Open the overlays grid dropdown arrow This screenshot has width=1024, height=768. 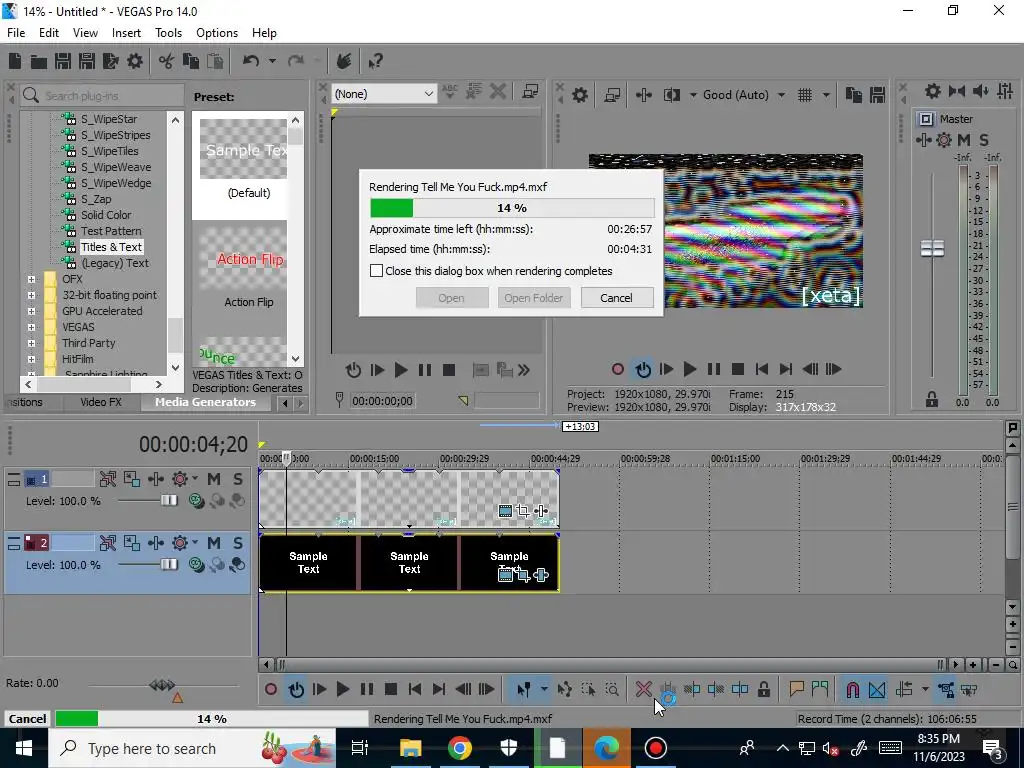[x=826, y=95]
